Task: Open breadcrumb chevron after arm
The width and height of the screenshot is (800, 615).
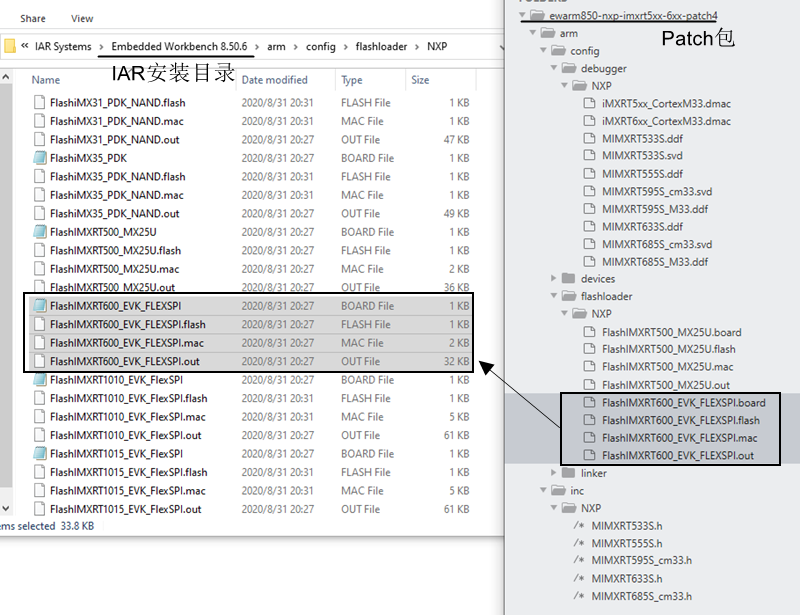Action: (x=295, y=47)
